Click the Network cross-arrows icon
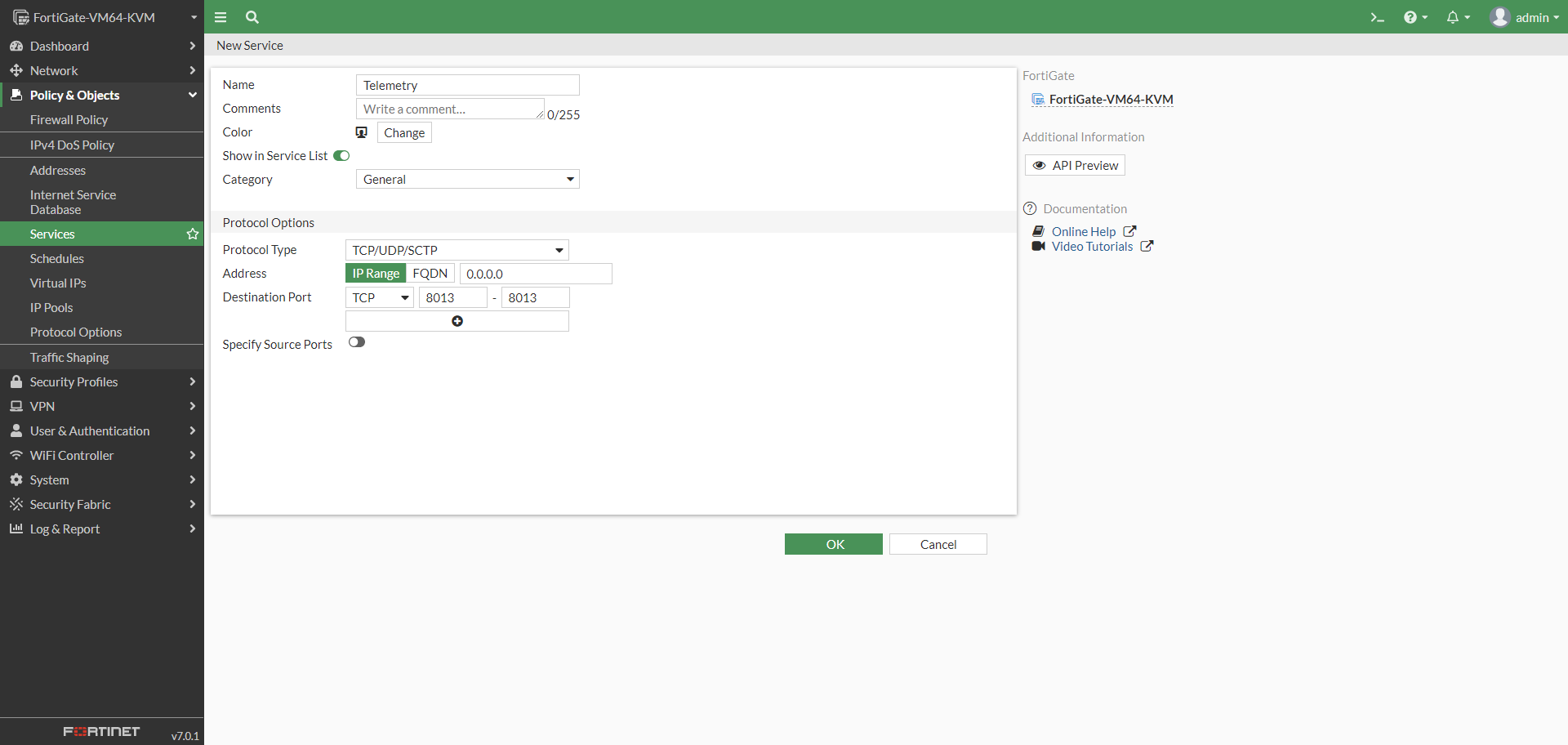Image resolution: width=1568 pixels, height=745 pixels. coord(16,71)
